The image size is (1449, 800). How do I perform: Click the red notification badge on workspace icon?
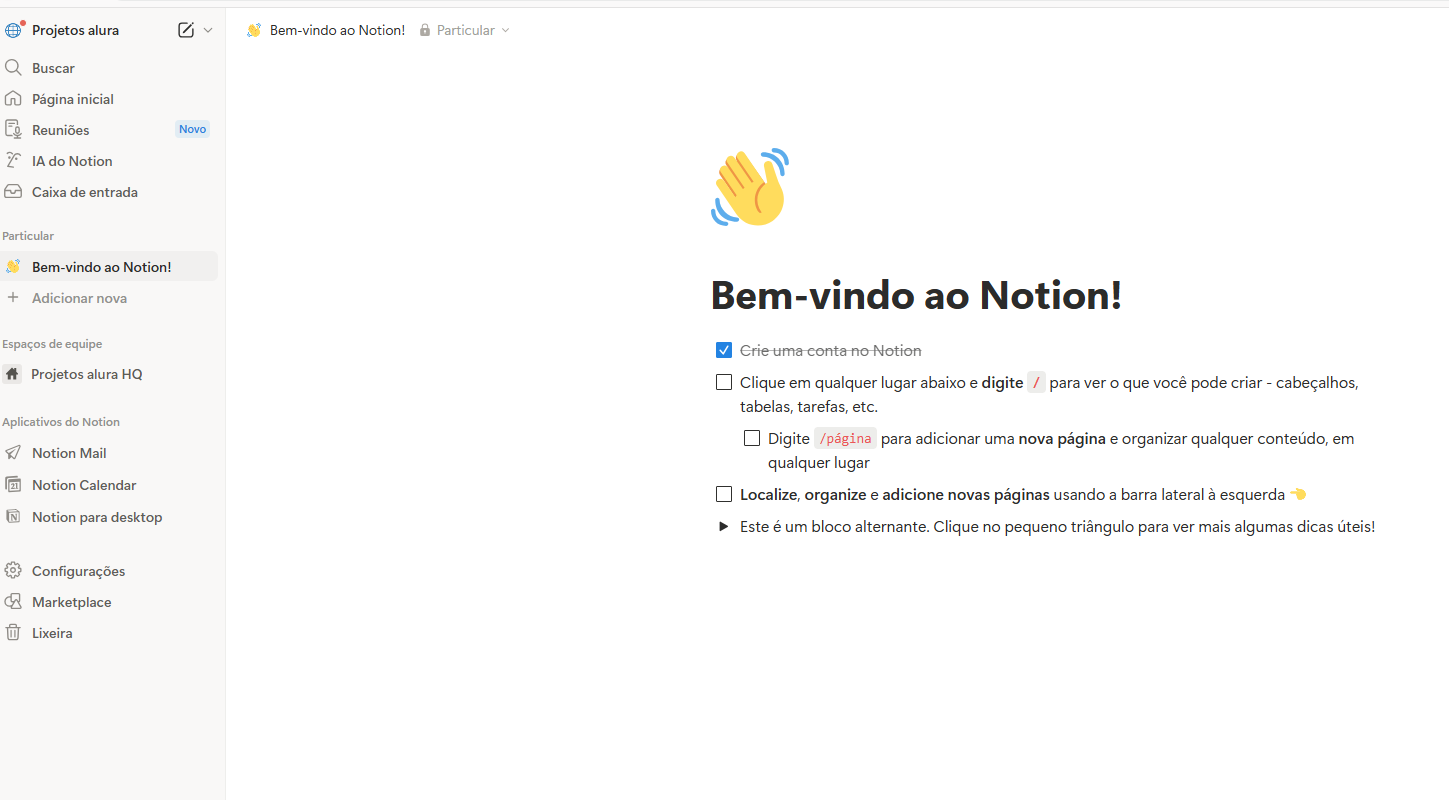(x=23, y=21)
